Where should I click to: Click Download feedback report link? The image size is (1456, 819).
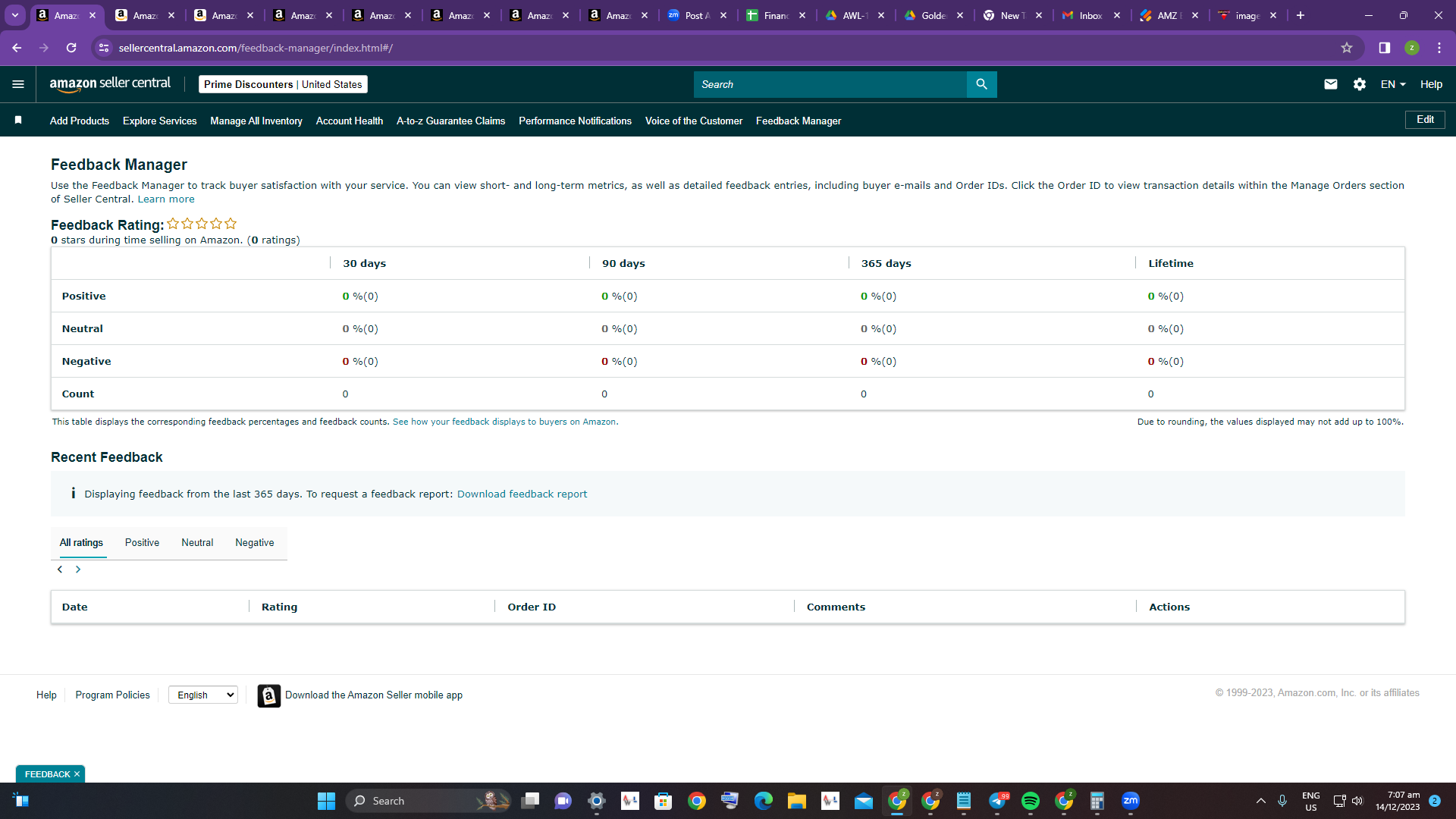pos(522,494)
